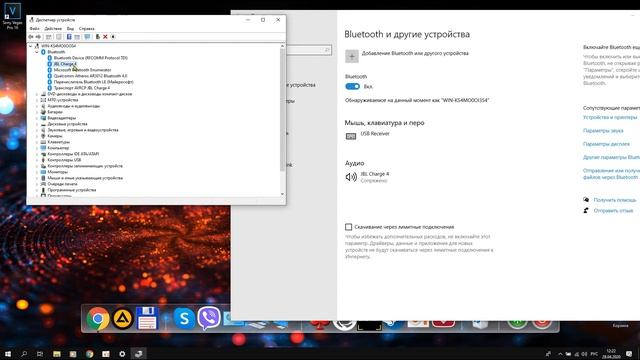Select Bluetooth LE Enumerator (Microsoft) entry
The width and height of the screenshot is (640, 360).
coord(93,82)
